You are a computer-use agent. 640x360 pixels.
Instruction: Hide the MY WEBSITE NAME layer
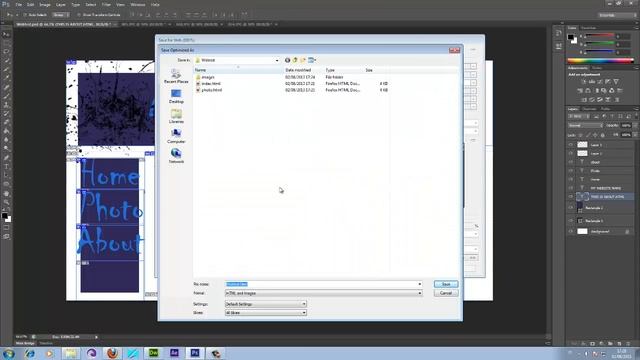coord(571,188)
